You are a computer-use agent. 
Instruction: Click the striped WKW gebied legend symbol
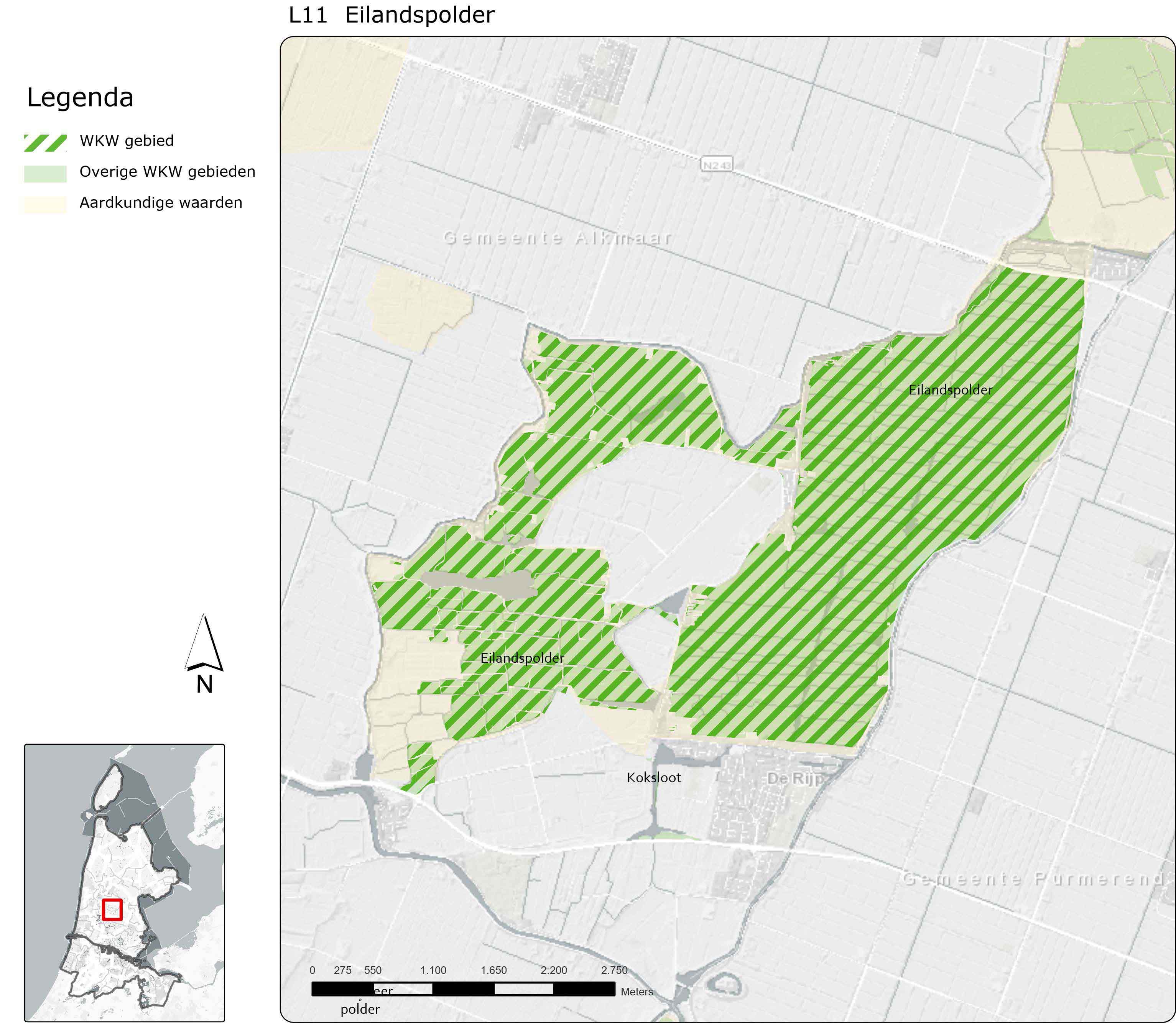45,143
